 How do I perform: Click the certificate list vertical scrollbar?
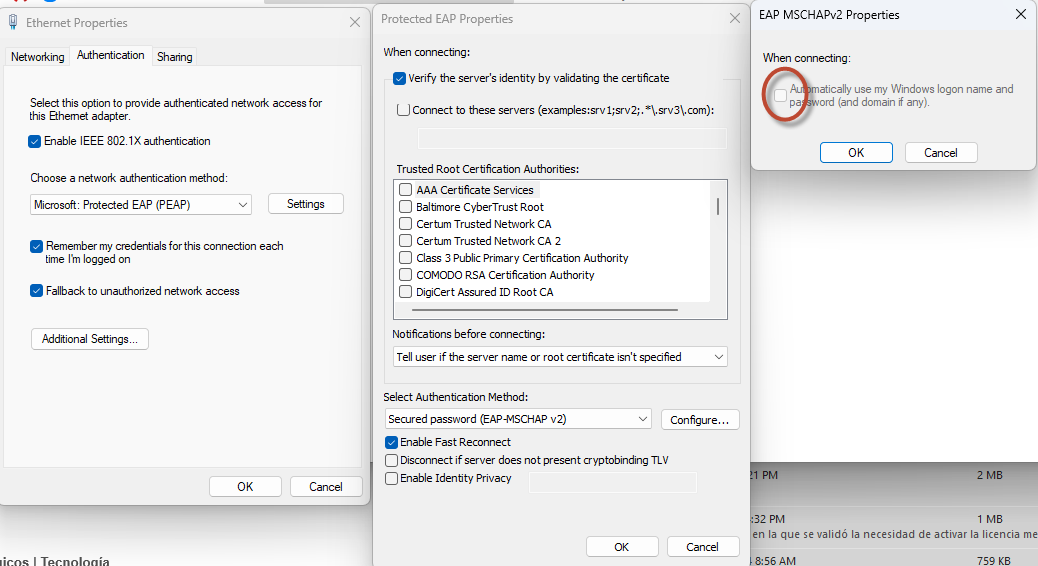coord(718,206)
